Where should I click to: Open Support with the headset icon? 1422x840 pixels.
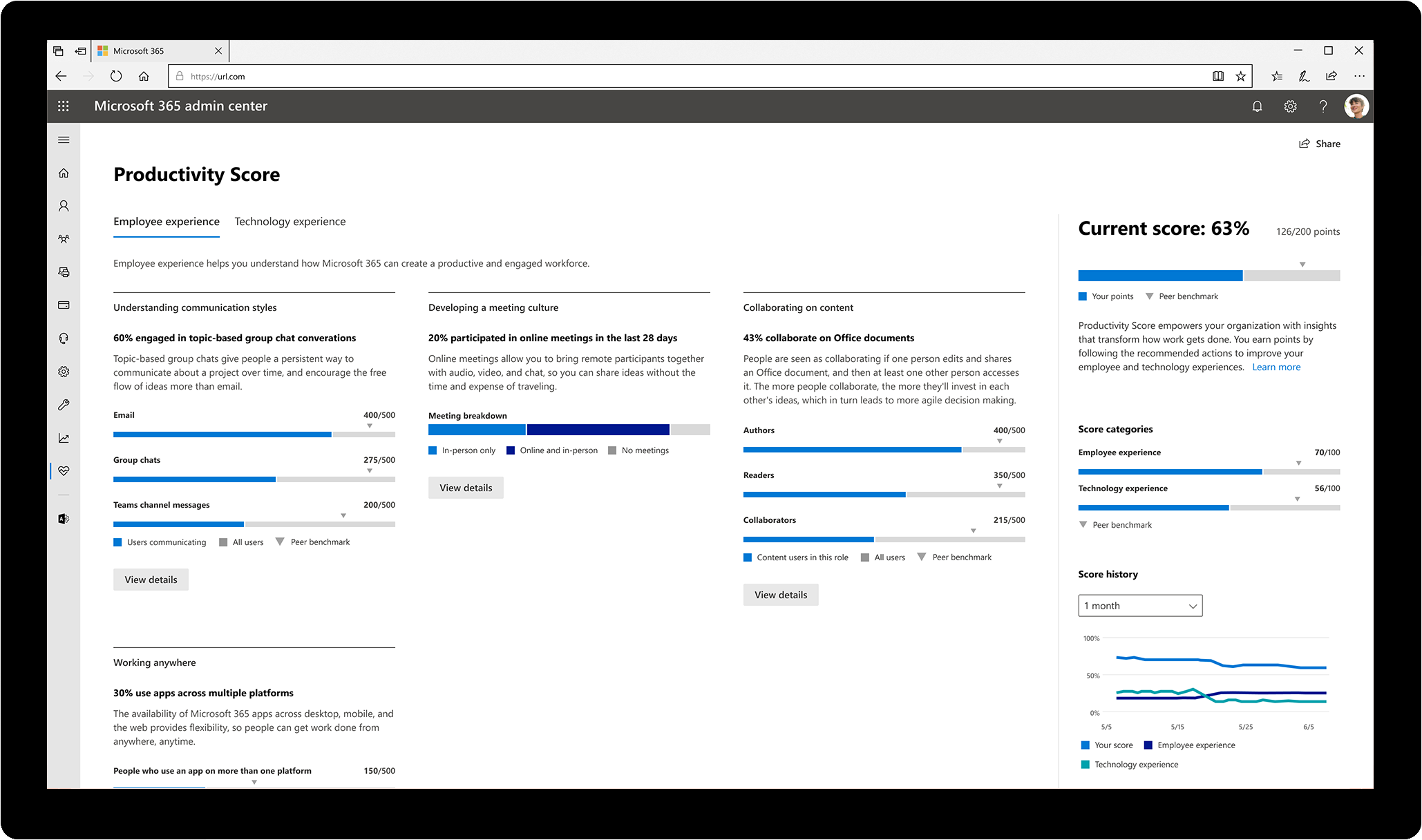tap(64, 338)
